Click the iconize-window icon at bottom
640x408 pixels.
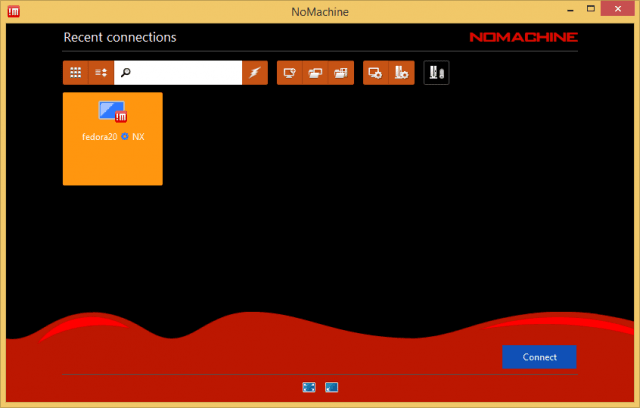(x=331, y=387)
